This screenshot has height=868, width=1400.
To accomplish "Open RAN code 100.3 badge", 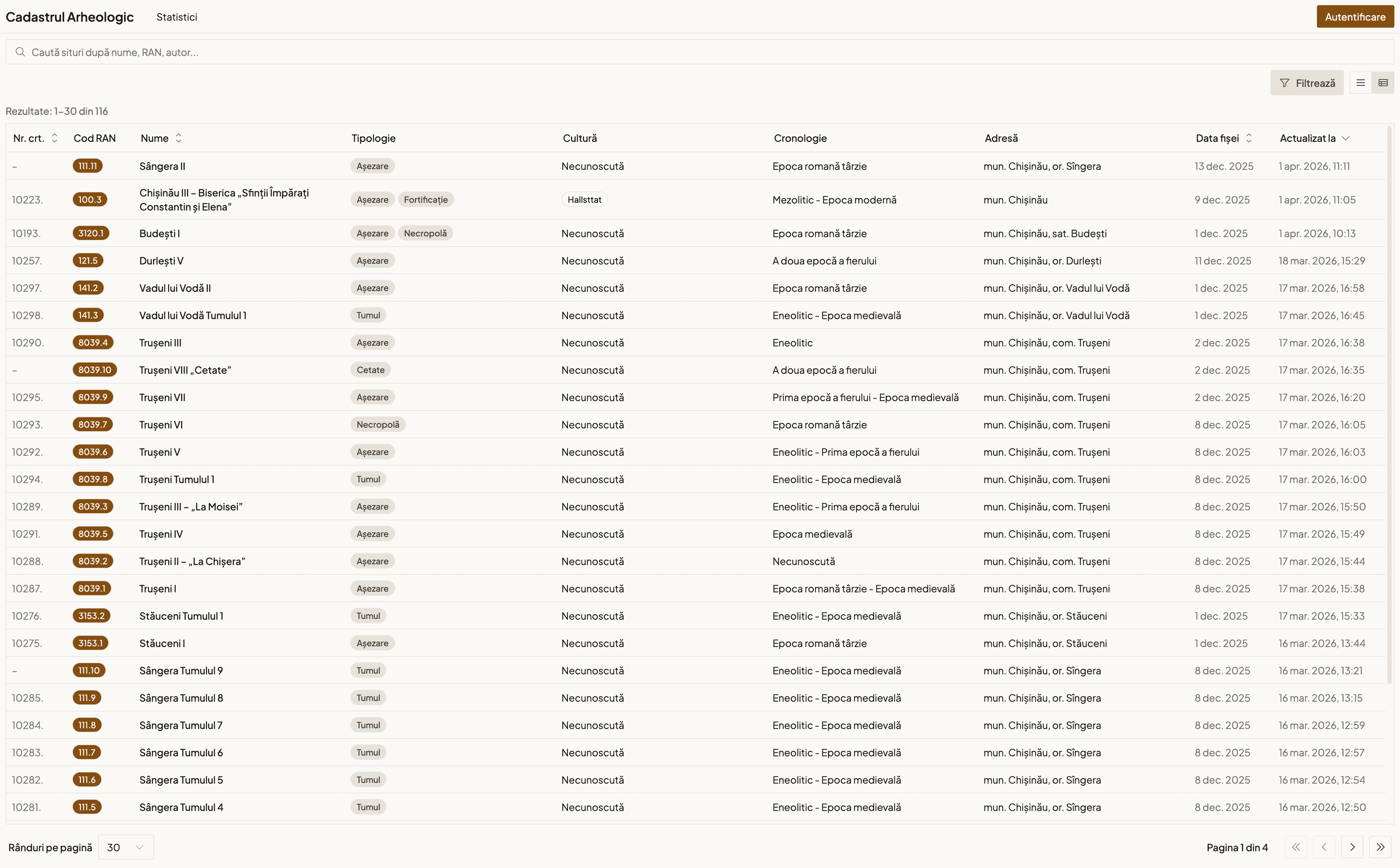I will click(x=90, y=200).
